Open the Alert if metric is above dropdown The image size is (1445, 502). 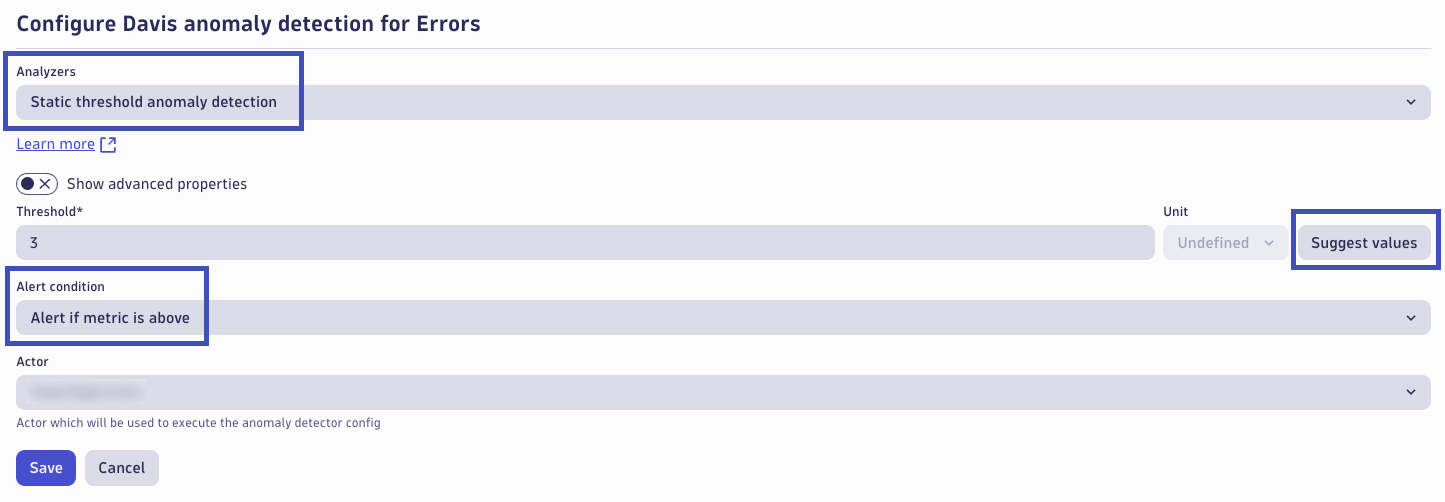coord(723,318)
